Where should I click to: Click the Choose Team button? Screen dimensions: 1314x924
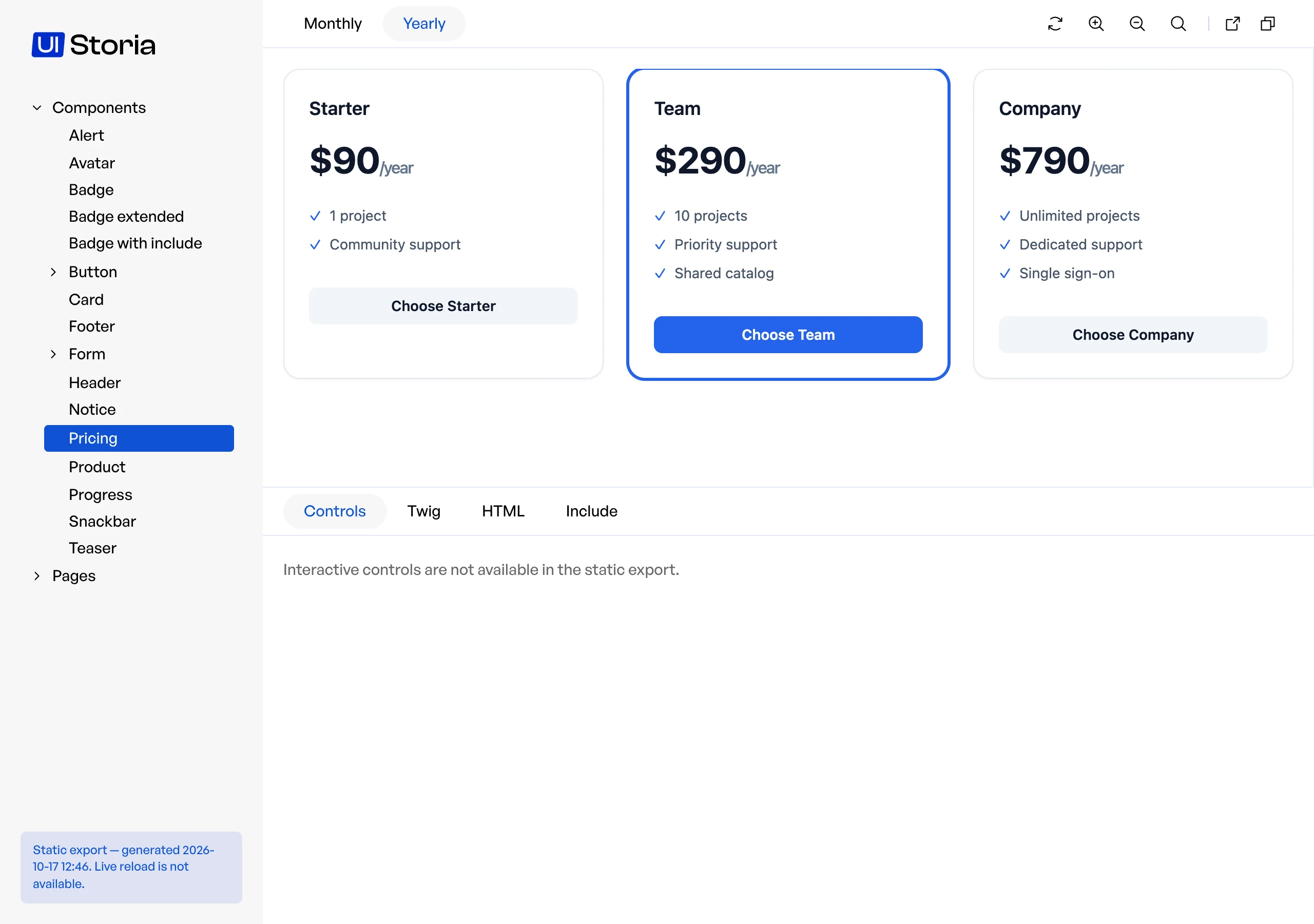click(x=788, y=335)
